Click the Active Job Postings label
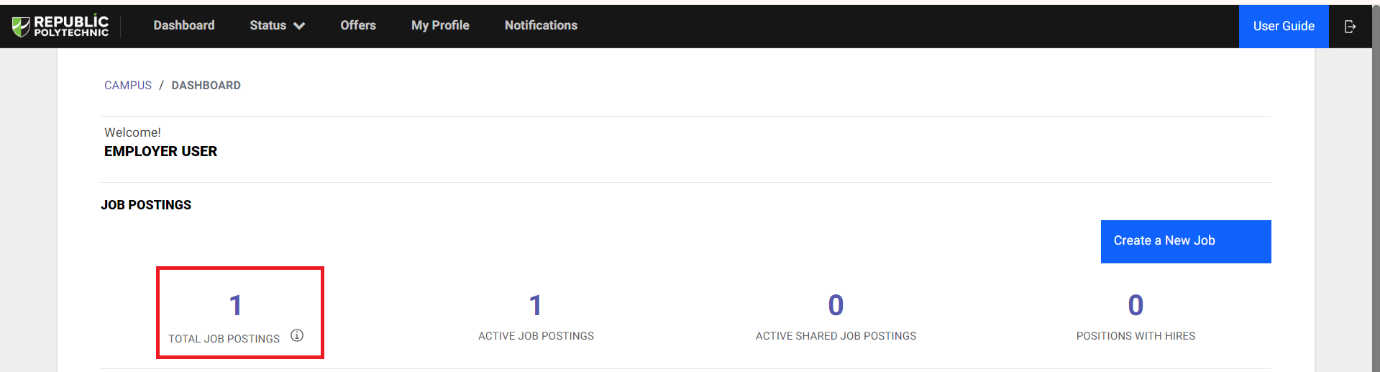The height and width of the screenshot is (372, 1380). point(536,336)
